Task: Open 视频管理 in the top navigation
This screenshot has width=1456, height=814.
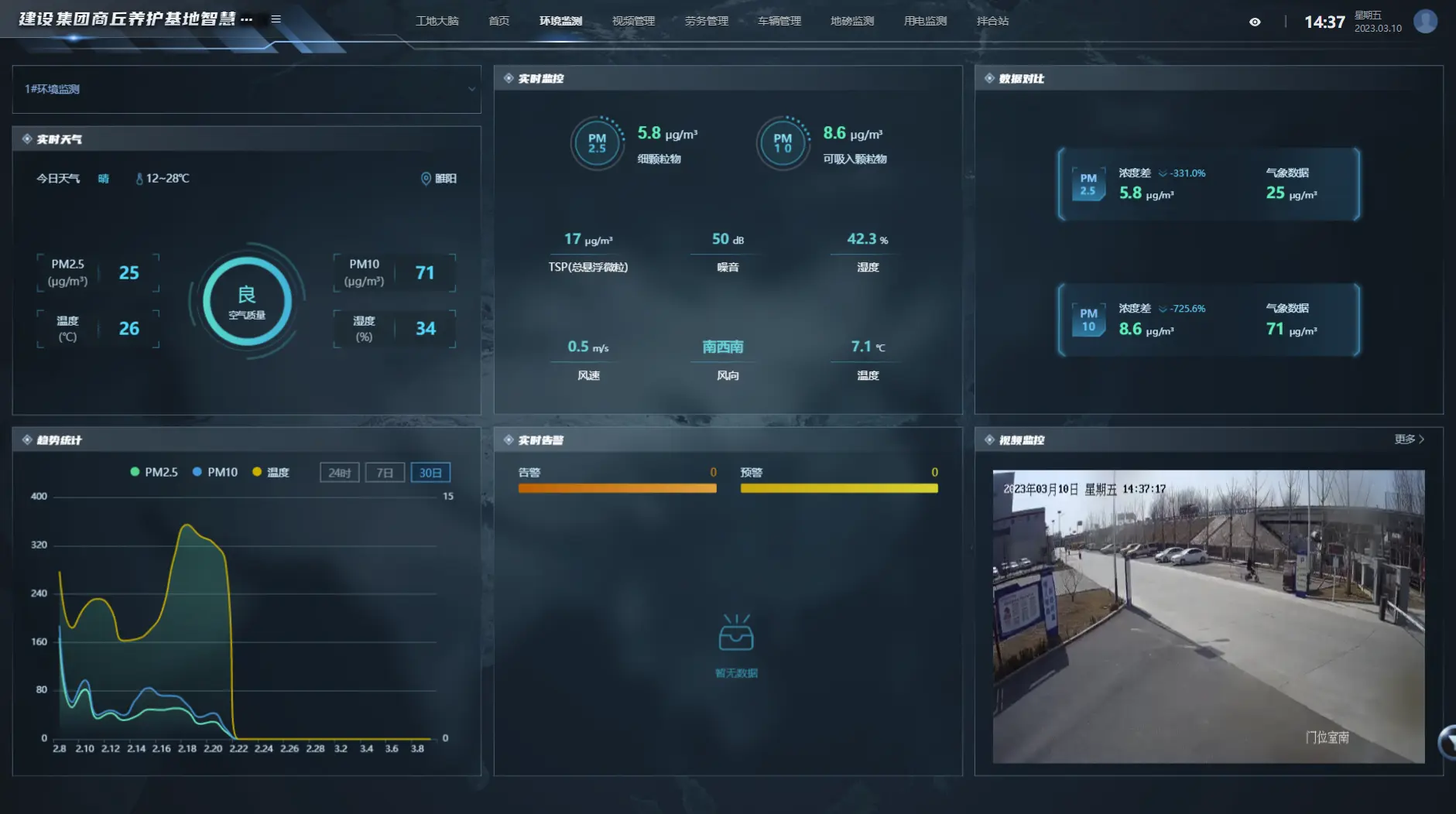Action: pos(633,21)
